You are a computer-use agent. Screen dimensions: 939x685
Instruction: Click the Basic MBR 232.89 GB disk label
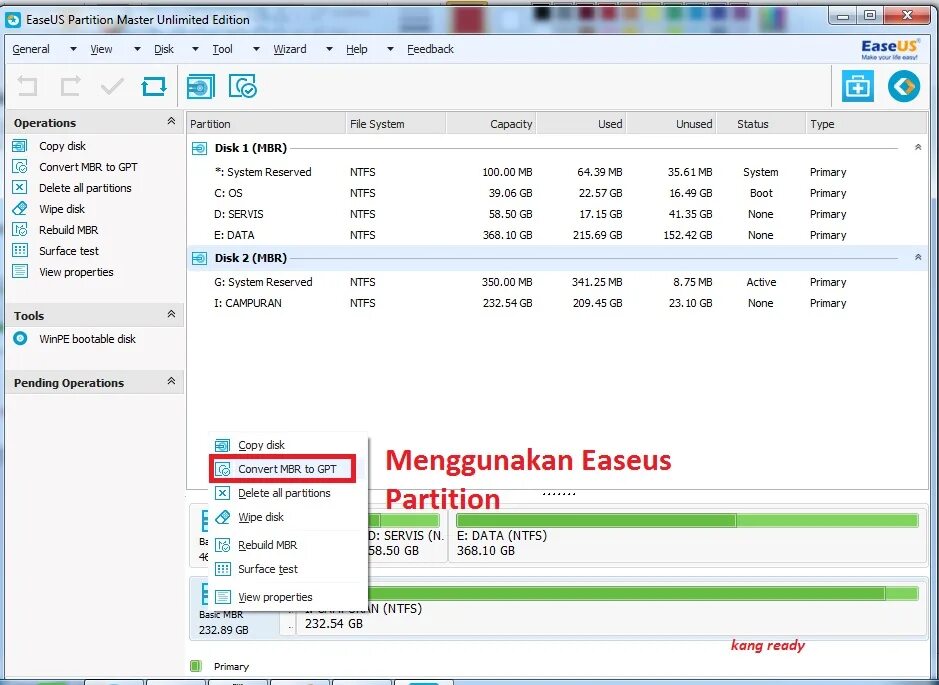223,623
